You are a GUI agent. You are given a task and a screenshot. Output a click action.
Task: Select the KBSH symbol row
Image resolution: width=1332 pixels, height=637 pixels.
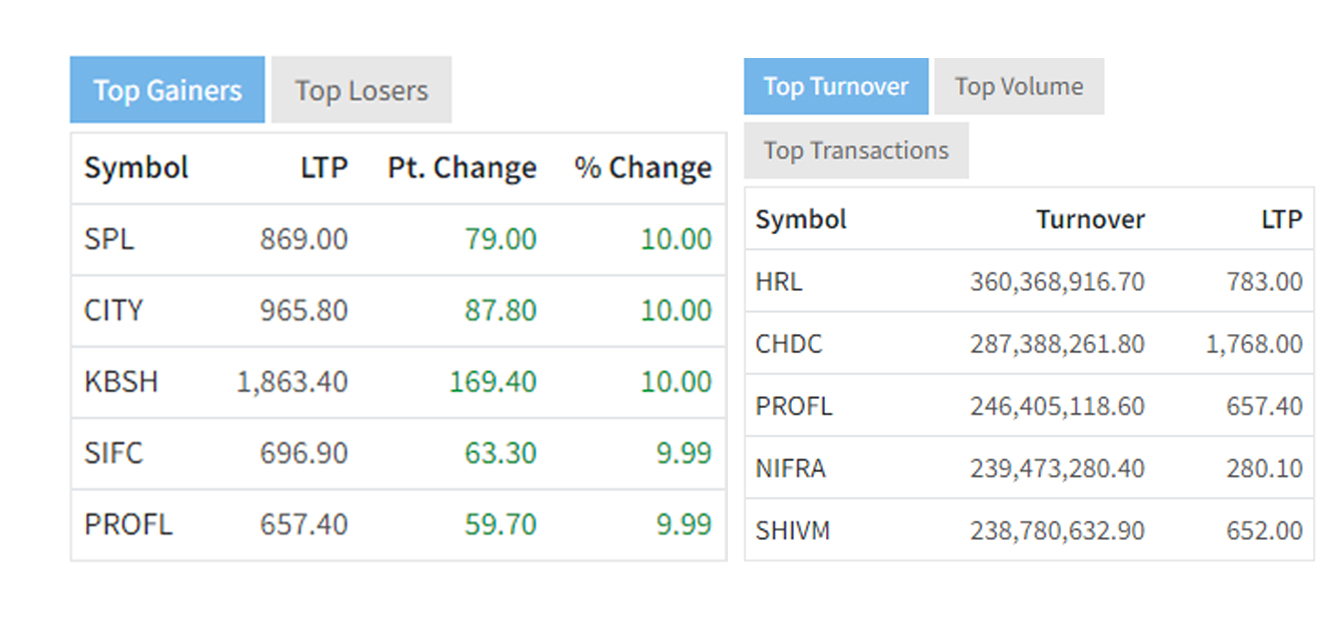click(121, 382)
